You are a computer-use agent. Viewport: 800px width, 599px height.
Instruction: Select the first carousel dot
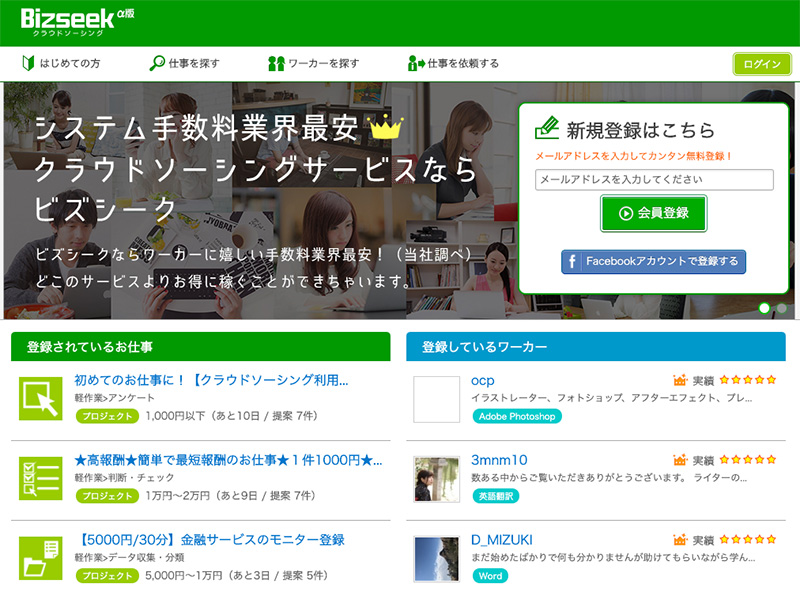click(x=764, y=308)
